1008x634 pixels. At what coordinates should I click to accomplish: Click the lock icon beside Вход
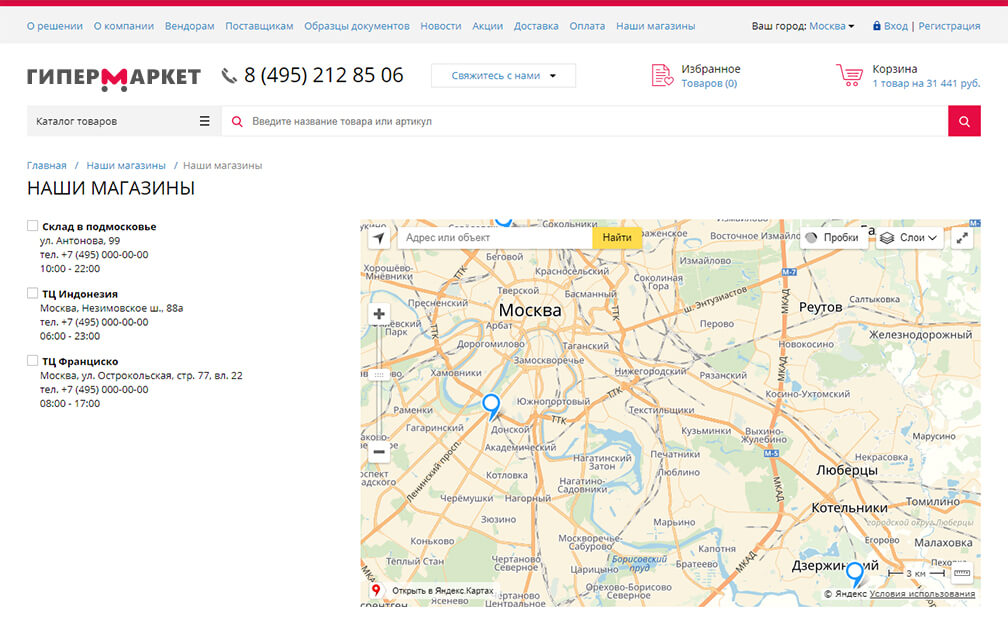[x=876, y=26]
